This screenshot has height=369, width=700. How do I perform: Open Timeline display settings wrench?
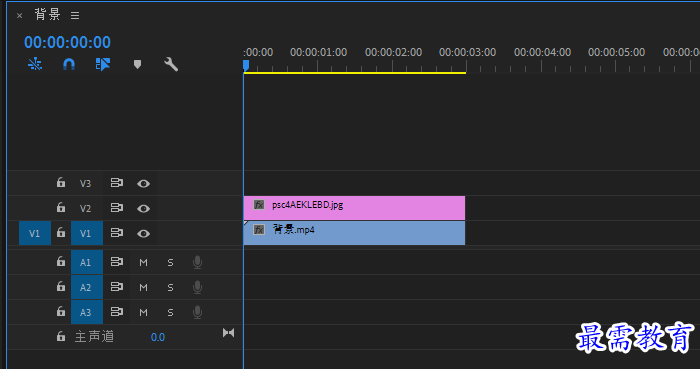tap(171, 64)
